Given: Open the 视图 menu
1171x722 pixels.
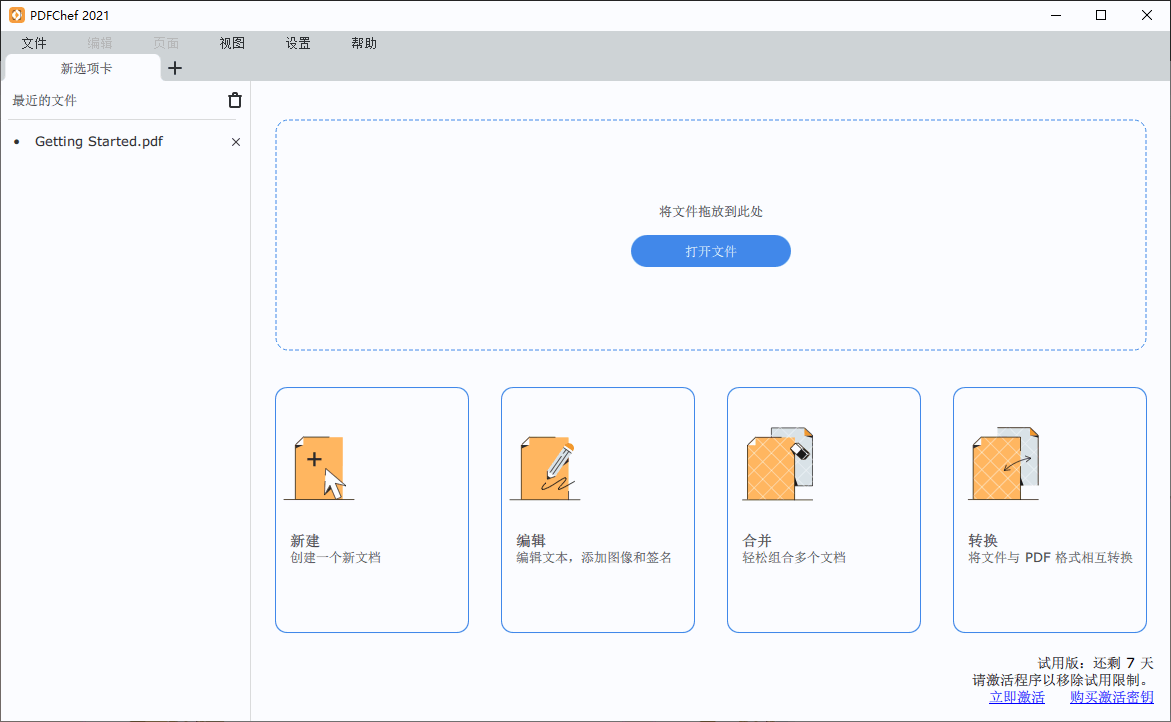Looking at the screenshot, I should 232,43.
